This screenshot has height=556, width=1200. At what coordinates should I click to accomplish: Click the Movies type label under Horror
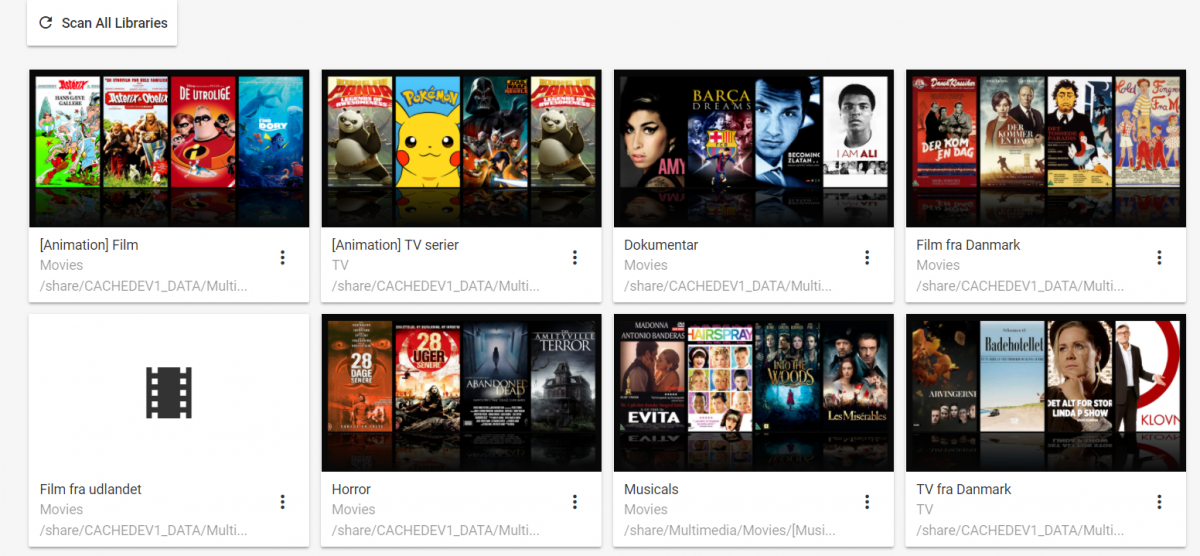click(353, 509)
